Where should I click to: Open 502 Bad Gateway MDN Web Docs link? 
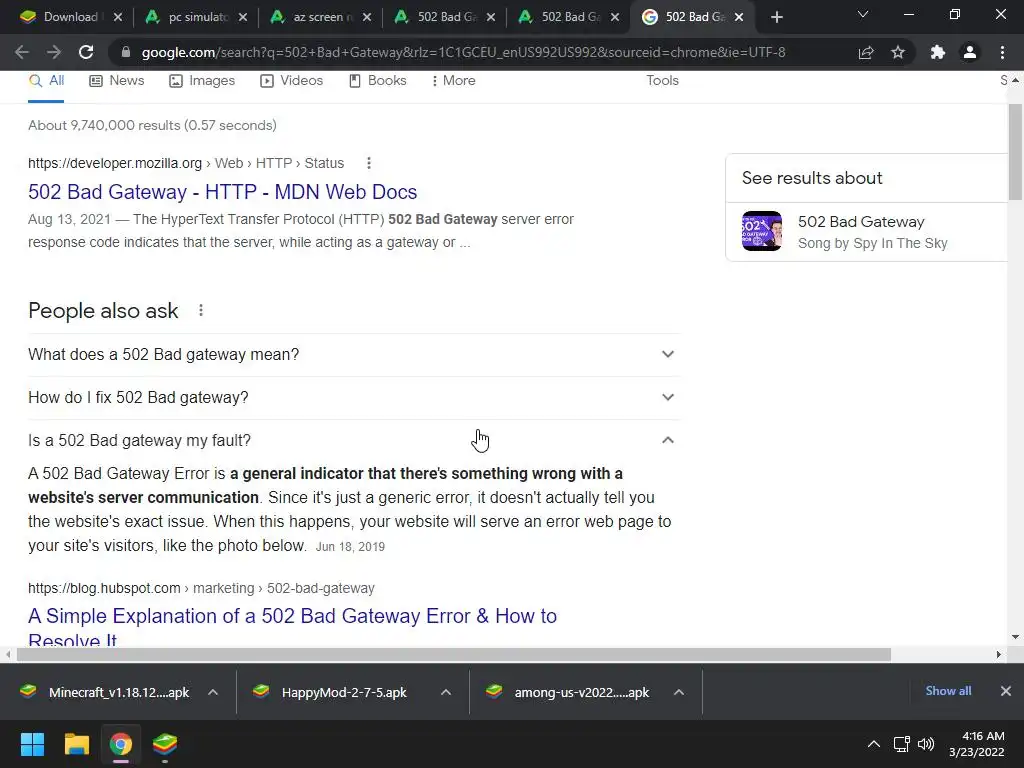coord(222,192)
